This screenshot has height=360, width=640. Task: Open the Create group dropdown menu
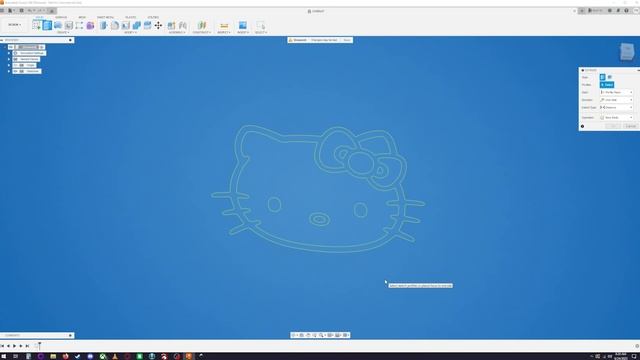pos(62,32)
